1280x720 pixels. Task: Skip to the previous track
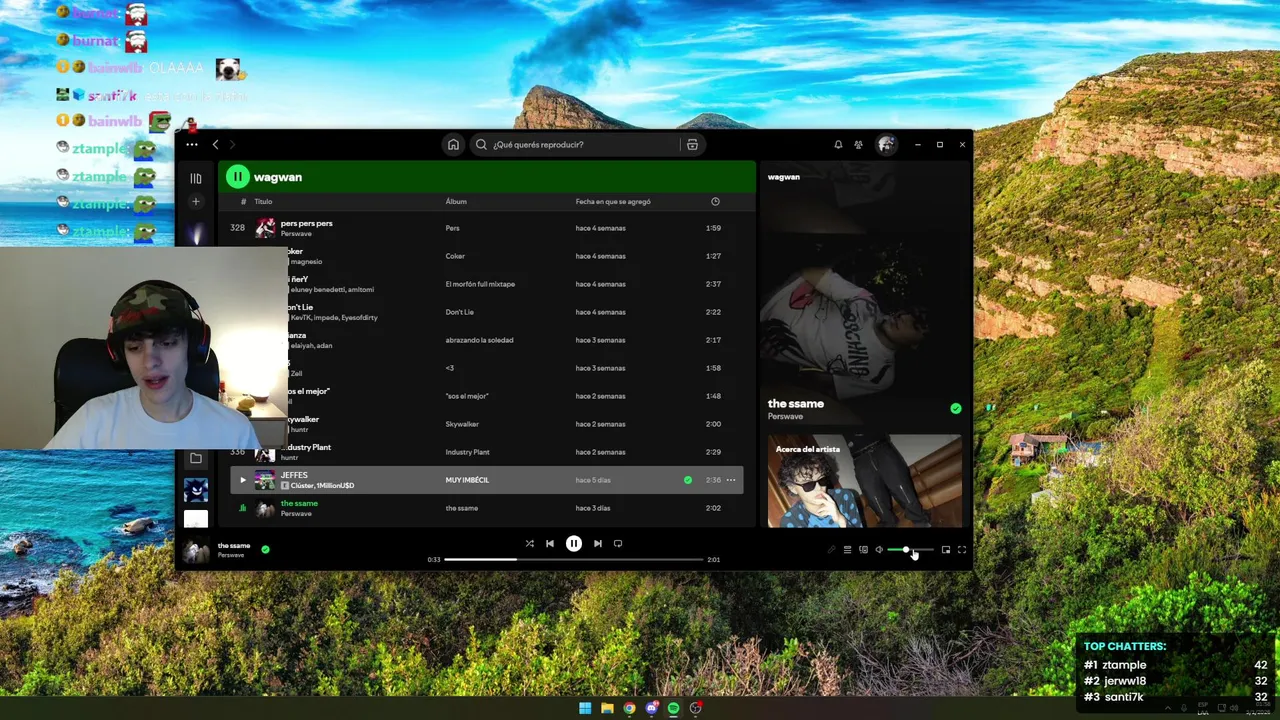(x=550, y=544)
